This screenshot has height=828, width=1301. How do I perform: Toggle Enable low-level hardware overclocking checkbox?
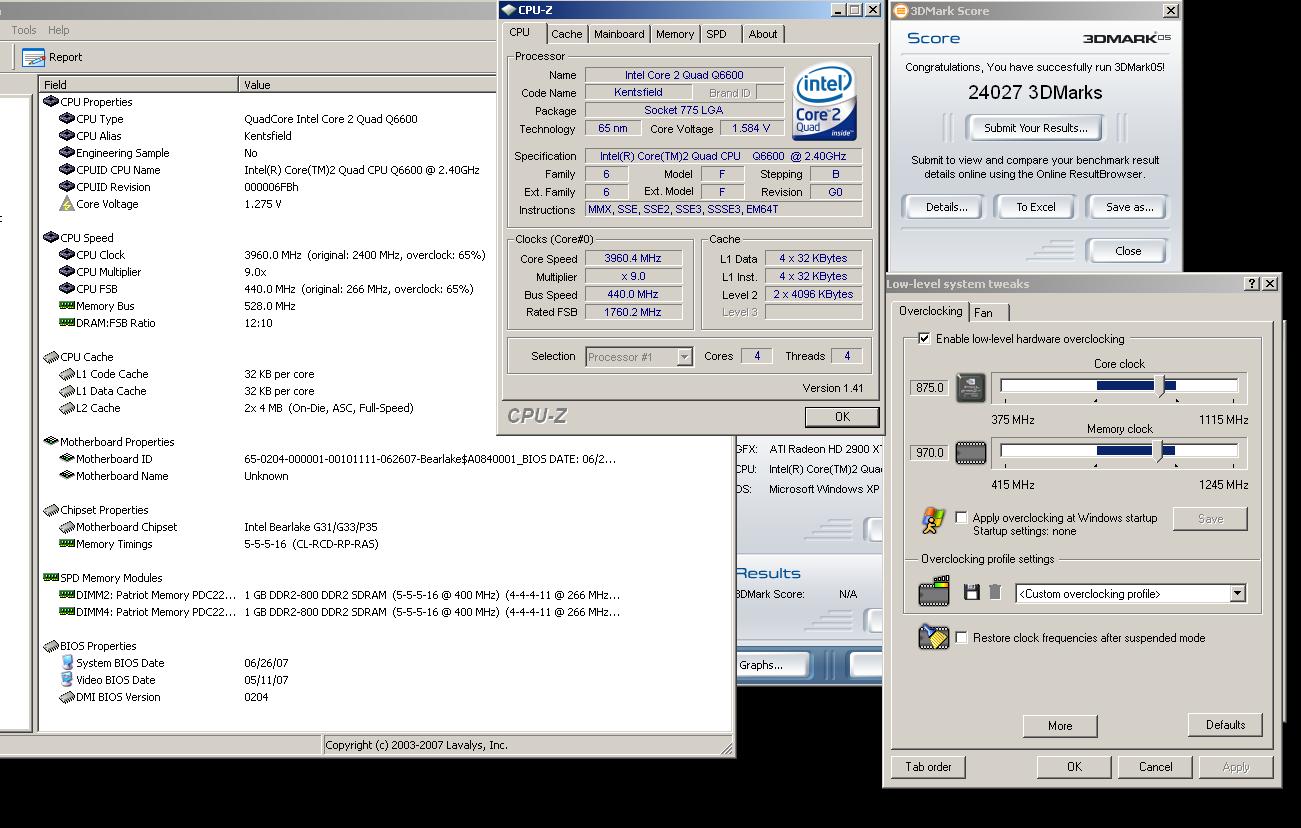pos(924,339)
